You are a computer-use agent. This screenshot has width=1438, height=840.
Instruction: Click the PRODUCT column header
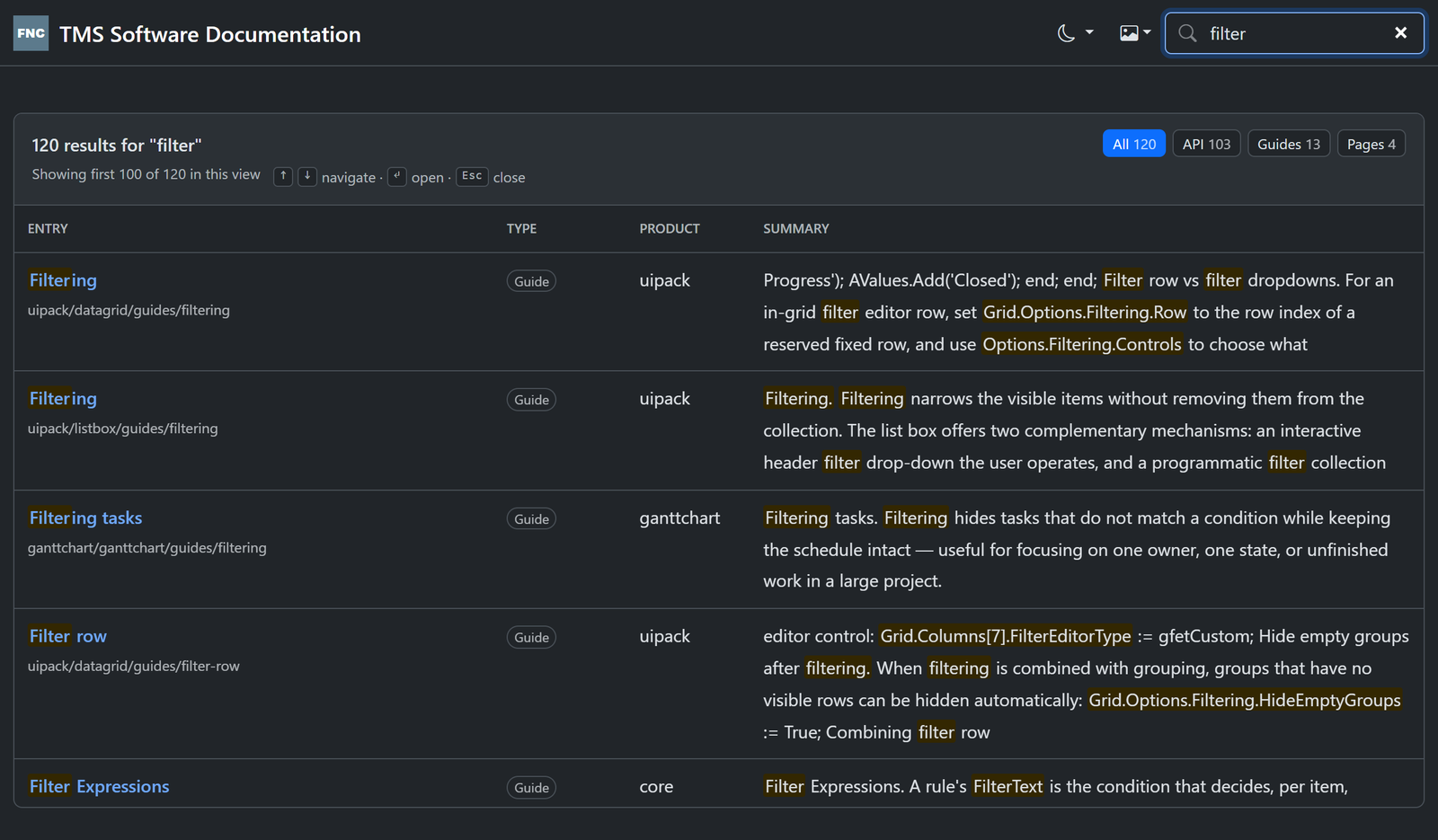670,228
